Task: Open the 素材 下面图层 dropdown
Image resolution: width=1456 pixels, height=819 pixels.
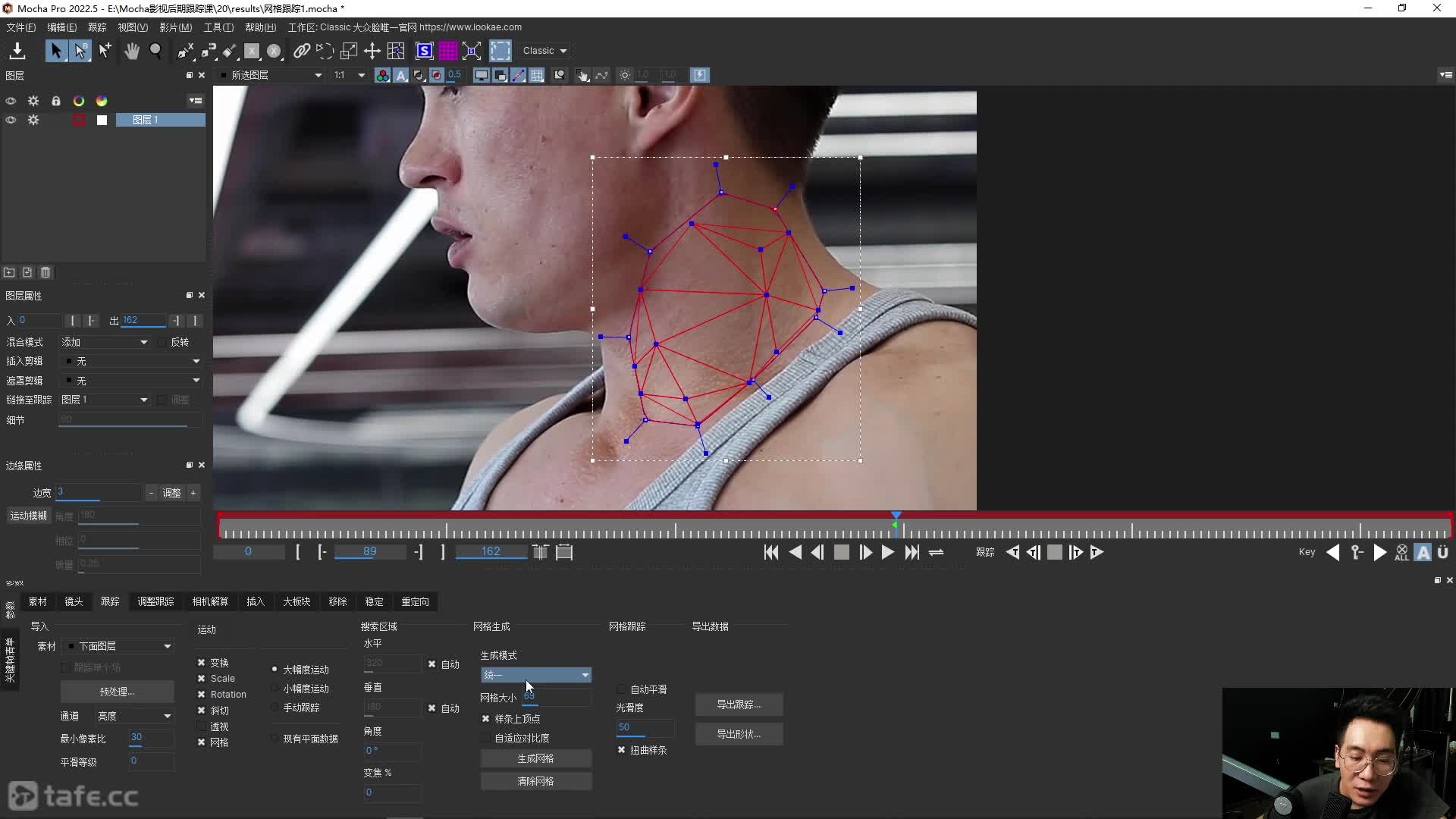Action: click(x=118, y=646)
